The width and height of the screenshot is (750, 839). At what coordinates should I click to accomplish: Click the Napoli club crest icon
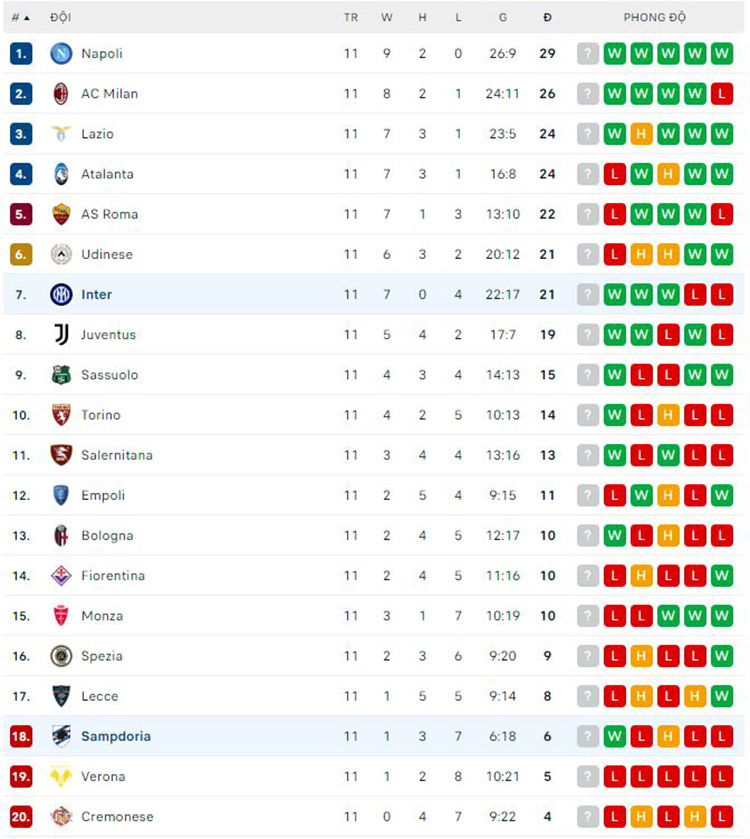coord(61,54)
